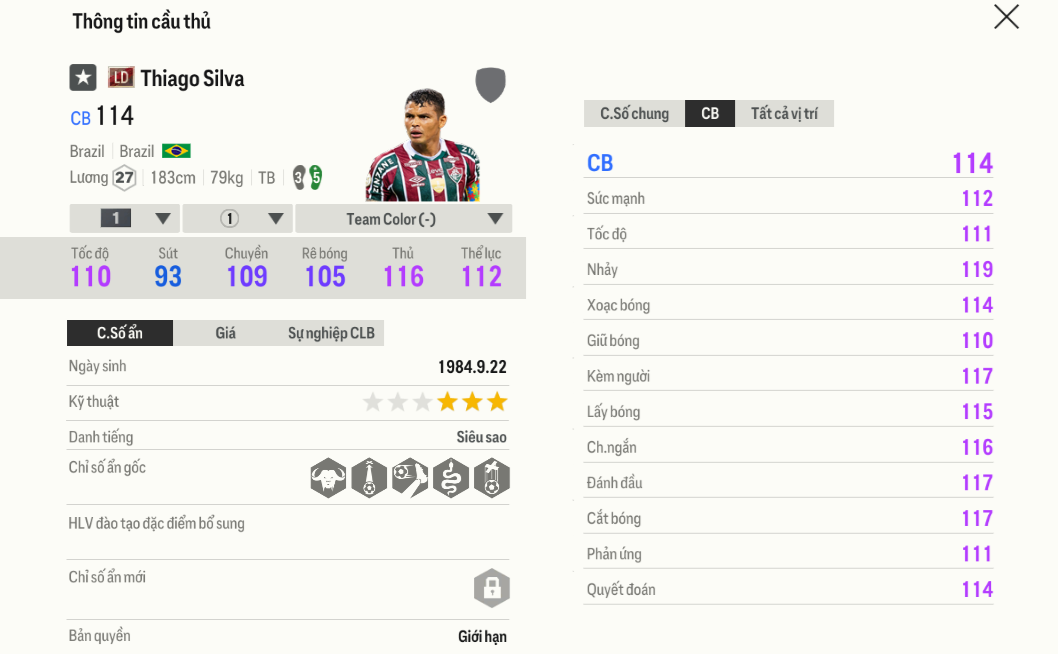
Task: Click the Brazil flag icon
Action: (x=177, y=150)
